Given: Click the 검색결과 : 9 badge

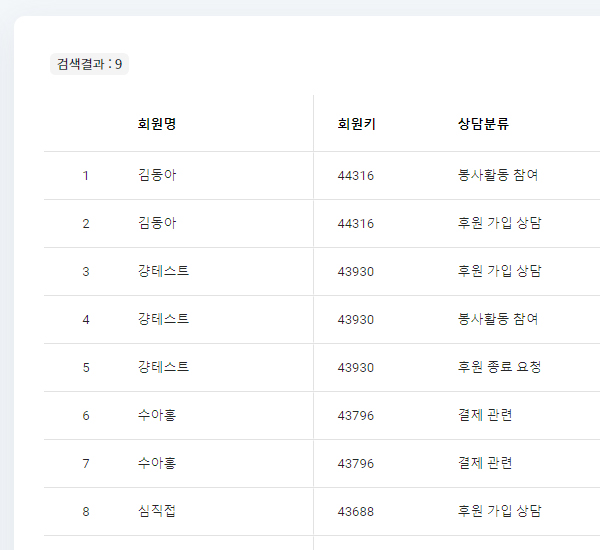Looking at the screenshot, I should point(89,64).
